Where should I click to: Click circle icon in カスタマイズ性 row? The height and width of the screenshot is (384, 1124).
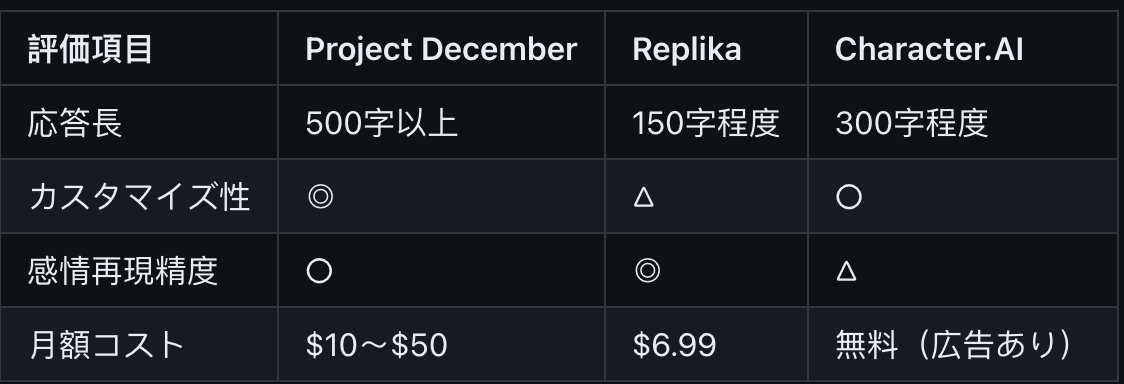849,197
